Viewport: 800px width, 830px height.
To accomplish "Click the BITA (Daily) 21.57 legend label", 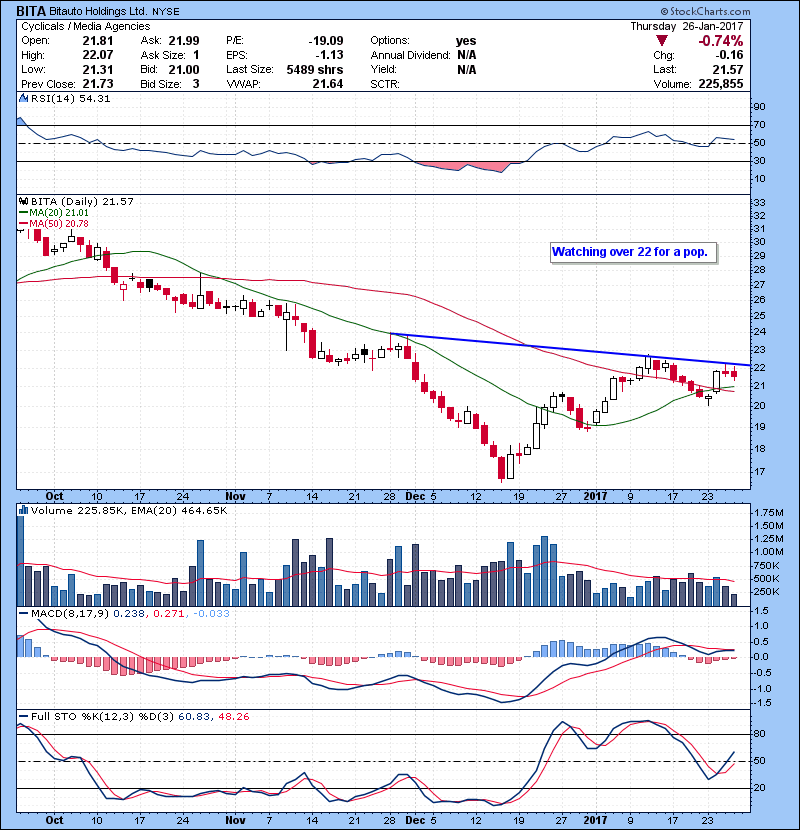I will point(82,201).
